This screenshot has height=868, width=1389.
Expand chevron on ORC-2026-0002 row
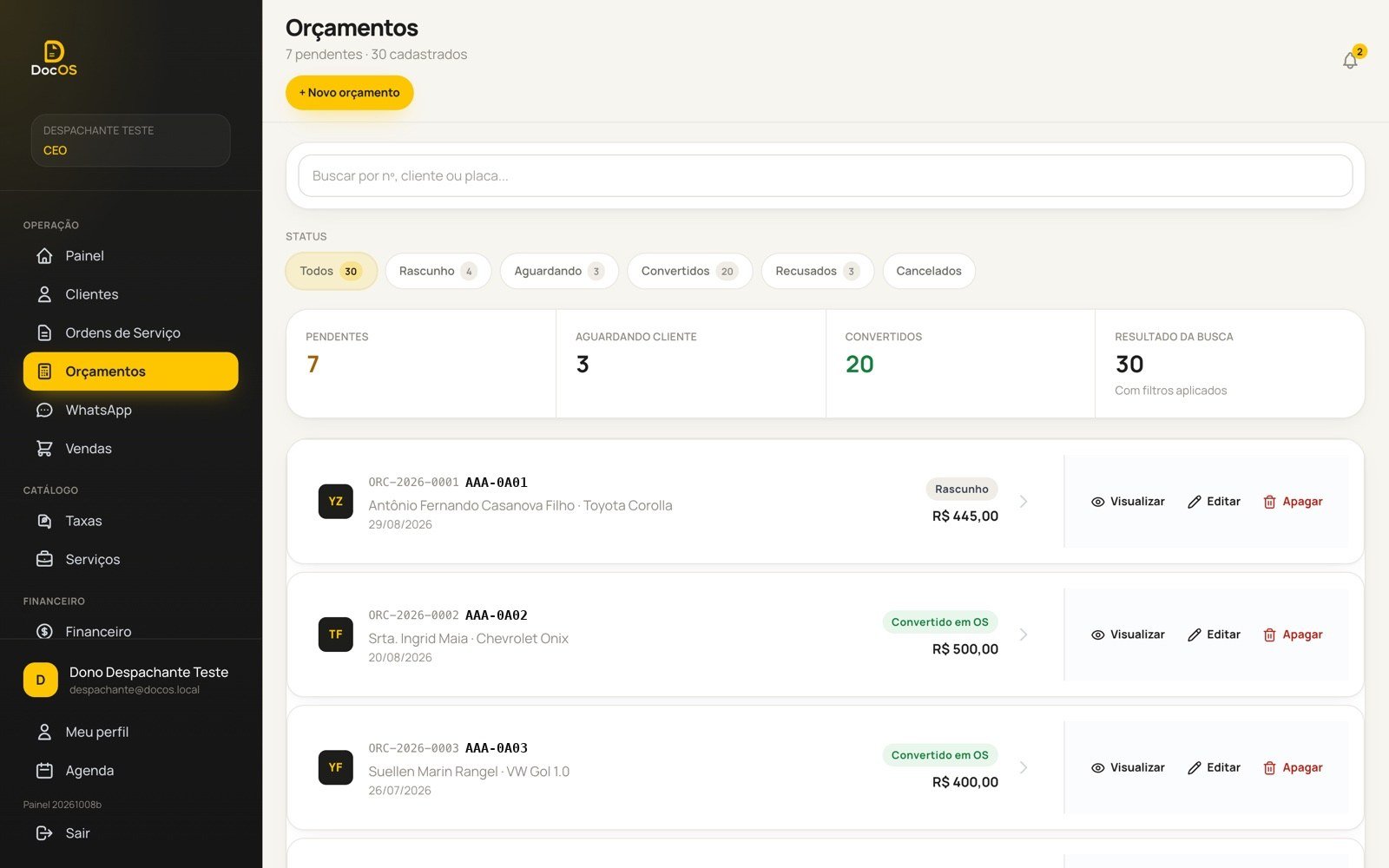click(x=1024, y=635)
